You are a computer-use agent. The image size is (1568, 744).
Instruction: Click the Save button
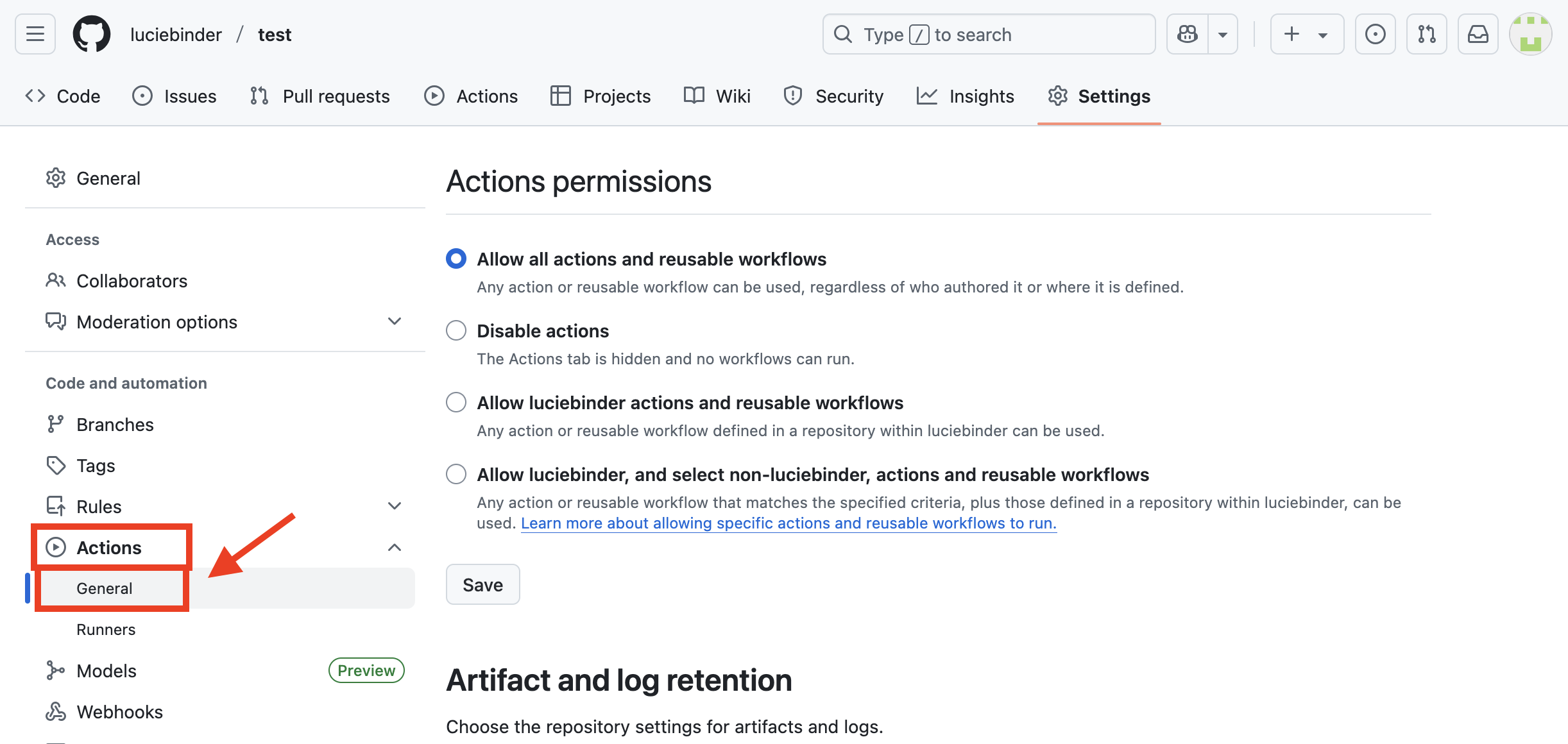pyautogui.click(x=482, y=584)
